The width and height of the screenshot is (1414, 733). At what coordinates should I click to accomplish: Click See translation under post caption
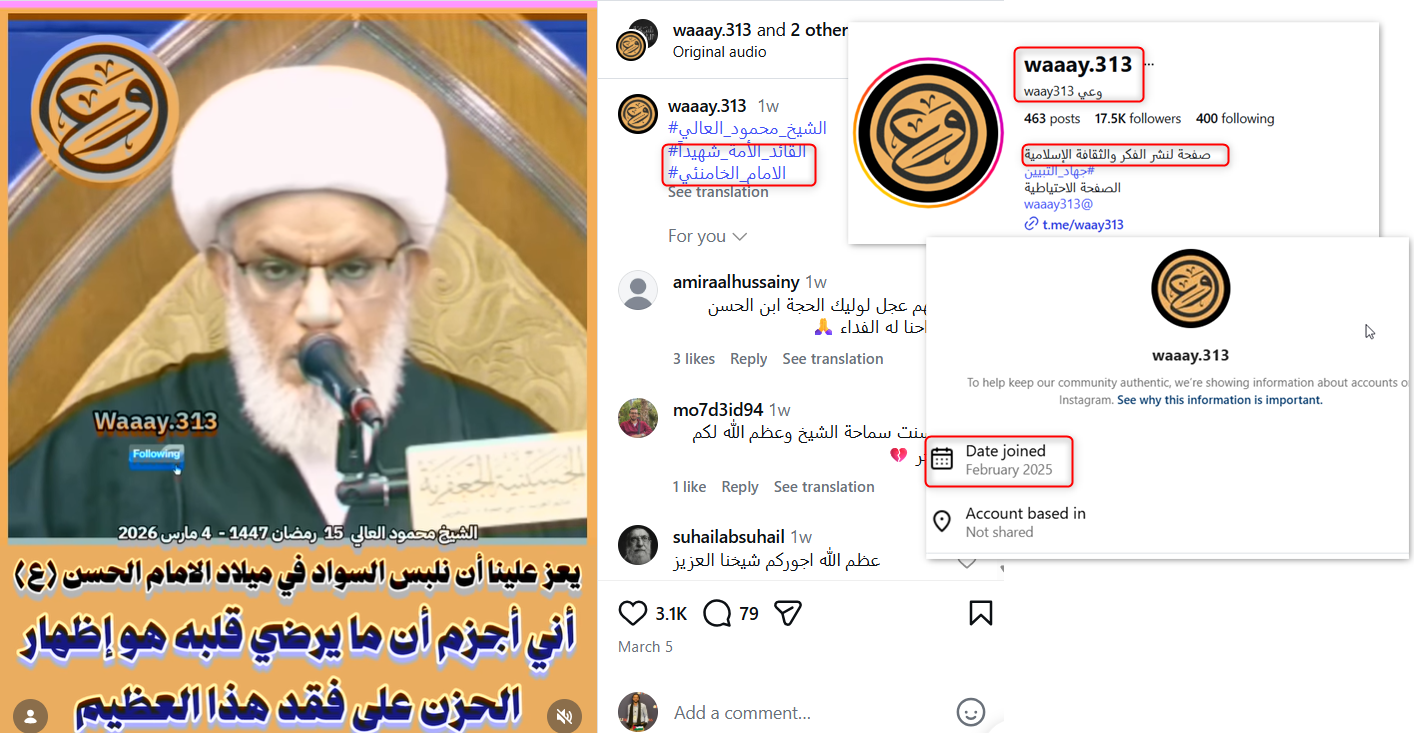tap(718, 192)
